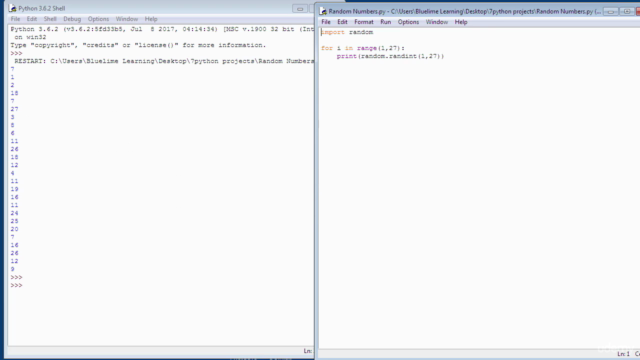Open File menu in Random Numbers.py editor
This screenshot has width=640, height=360.
coord(326,22)
